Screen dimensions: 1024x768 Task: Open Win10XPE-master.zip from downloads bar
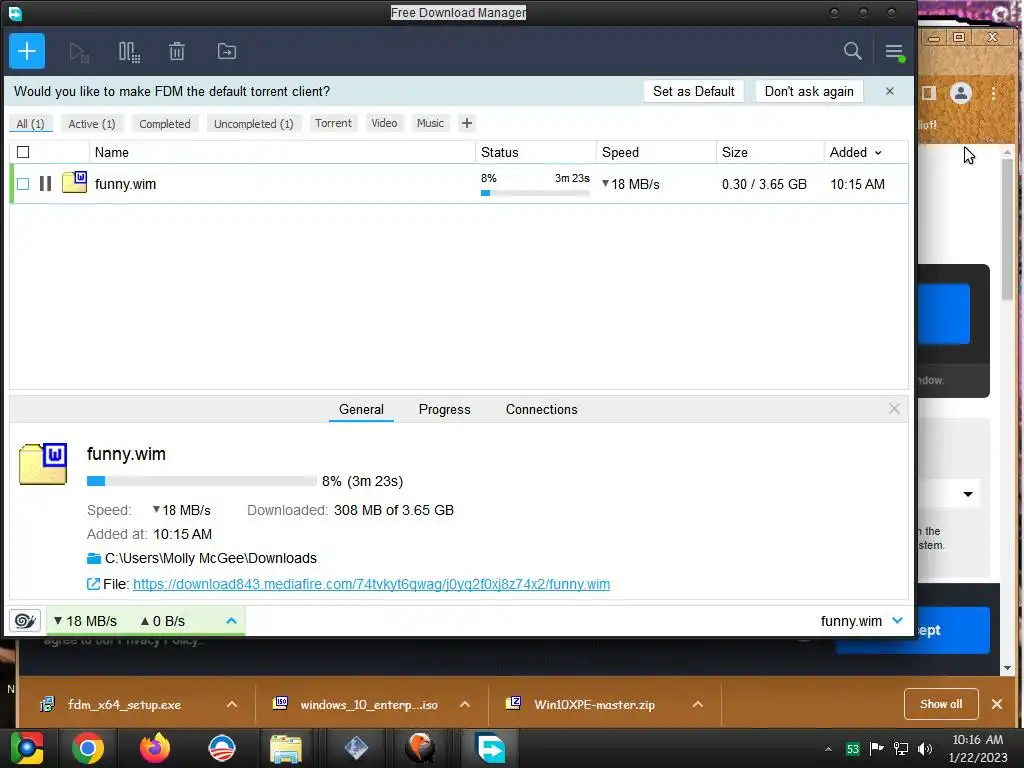point(594,705)
